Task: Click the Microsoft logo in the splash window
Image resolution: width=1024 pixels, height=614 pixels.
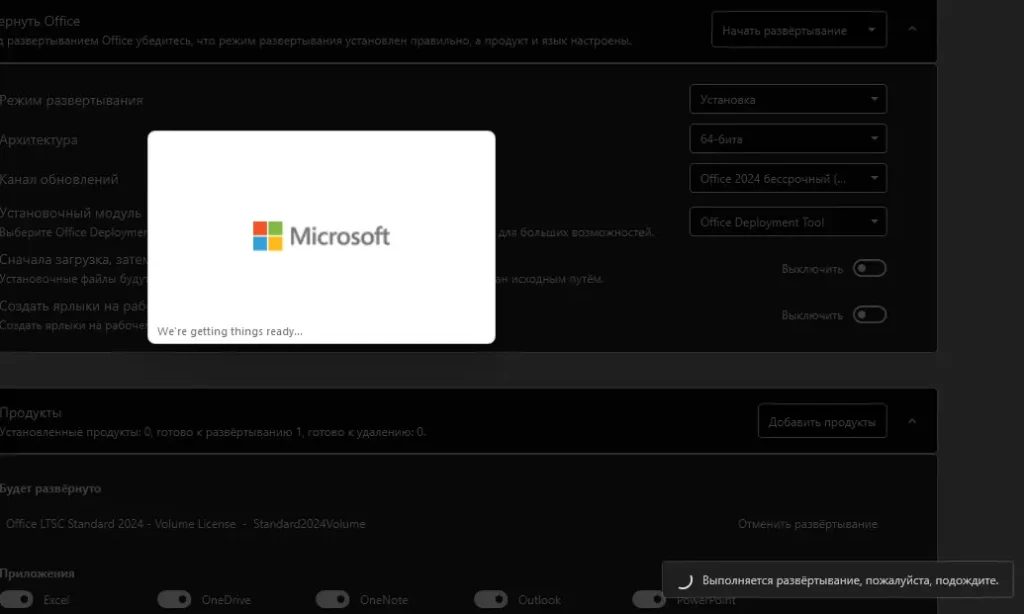Action: point(321,236)
